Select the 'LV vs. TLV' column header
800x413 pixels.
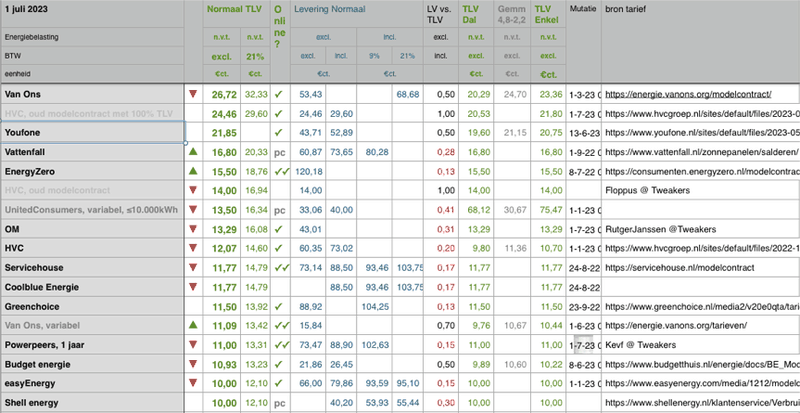pyautogui.click(x=441, y=14)
